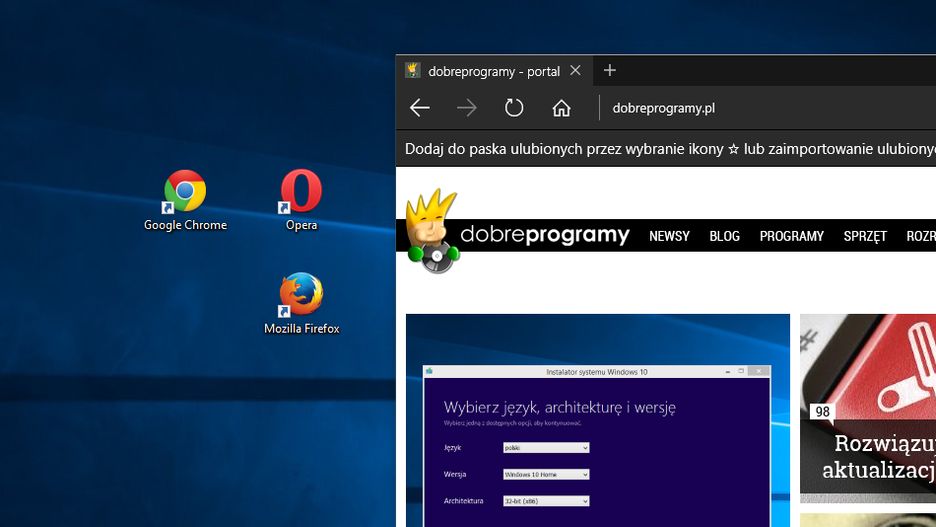
Task: Open the Architektura dropdown
Action: pyautogui.click(x=546, y=501)
